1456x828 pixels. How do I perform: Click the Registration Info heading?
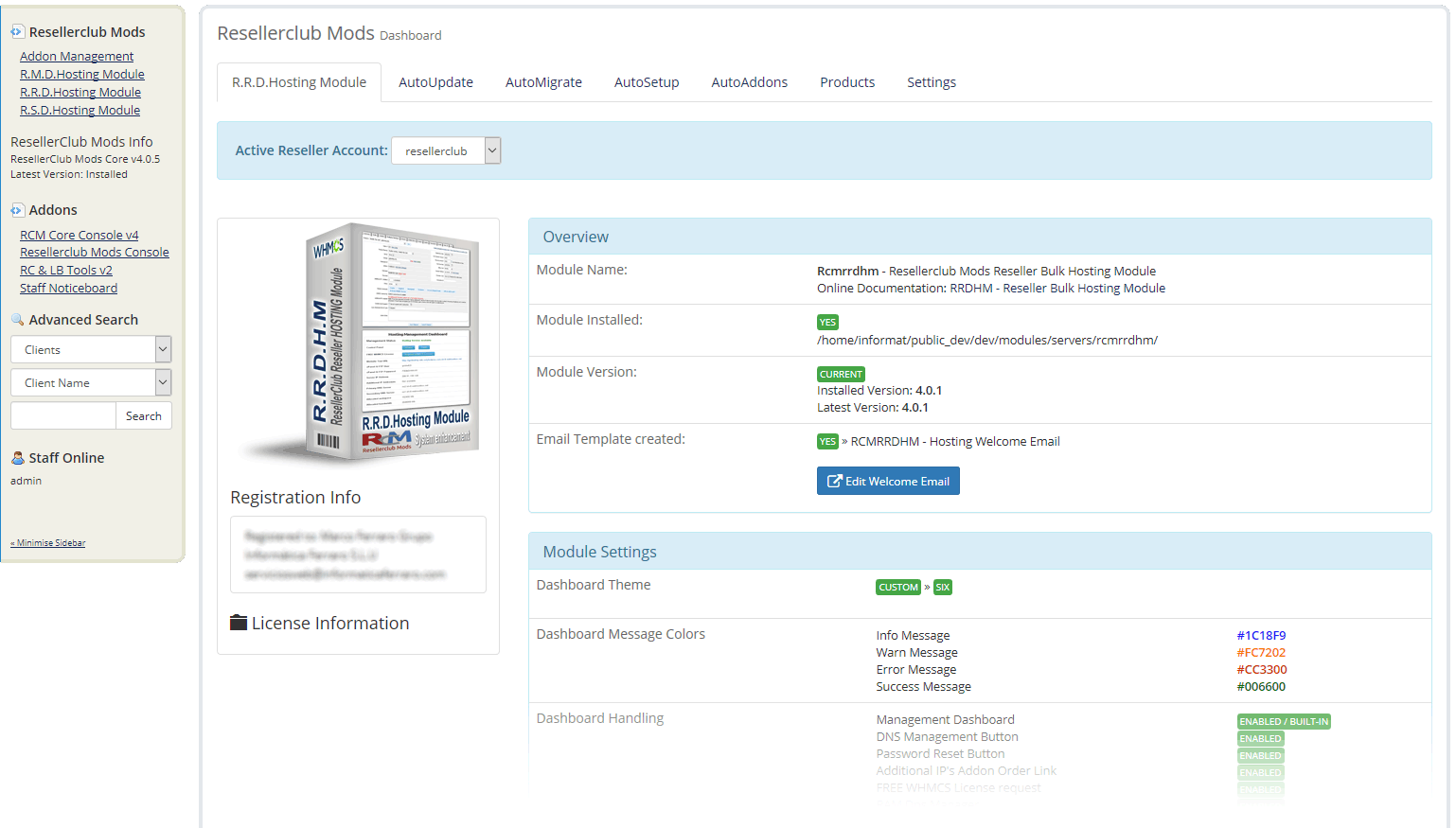295,498
